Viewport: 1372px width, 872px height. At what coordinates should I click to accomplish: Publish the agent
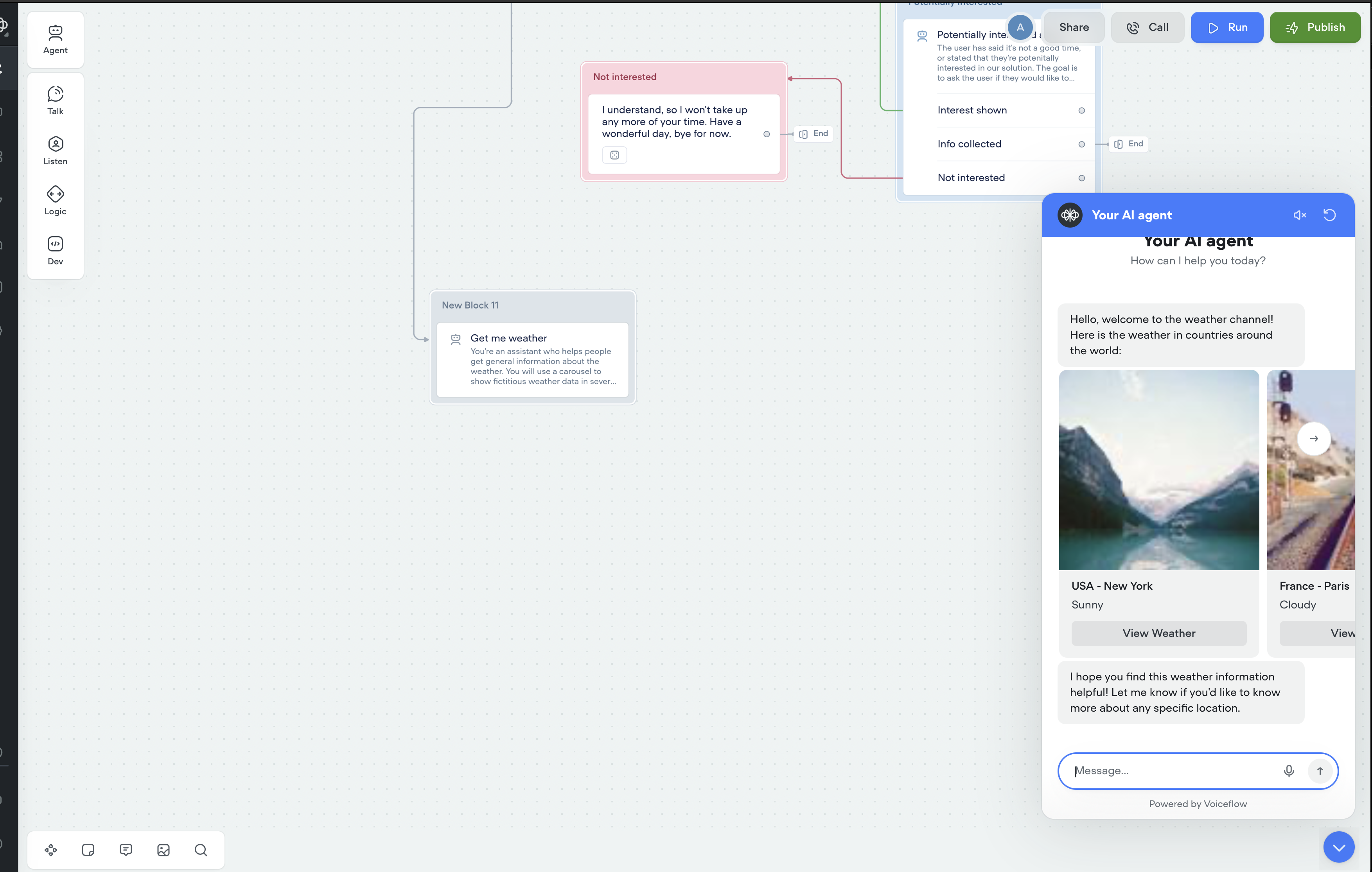1315,27
